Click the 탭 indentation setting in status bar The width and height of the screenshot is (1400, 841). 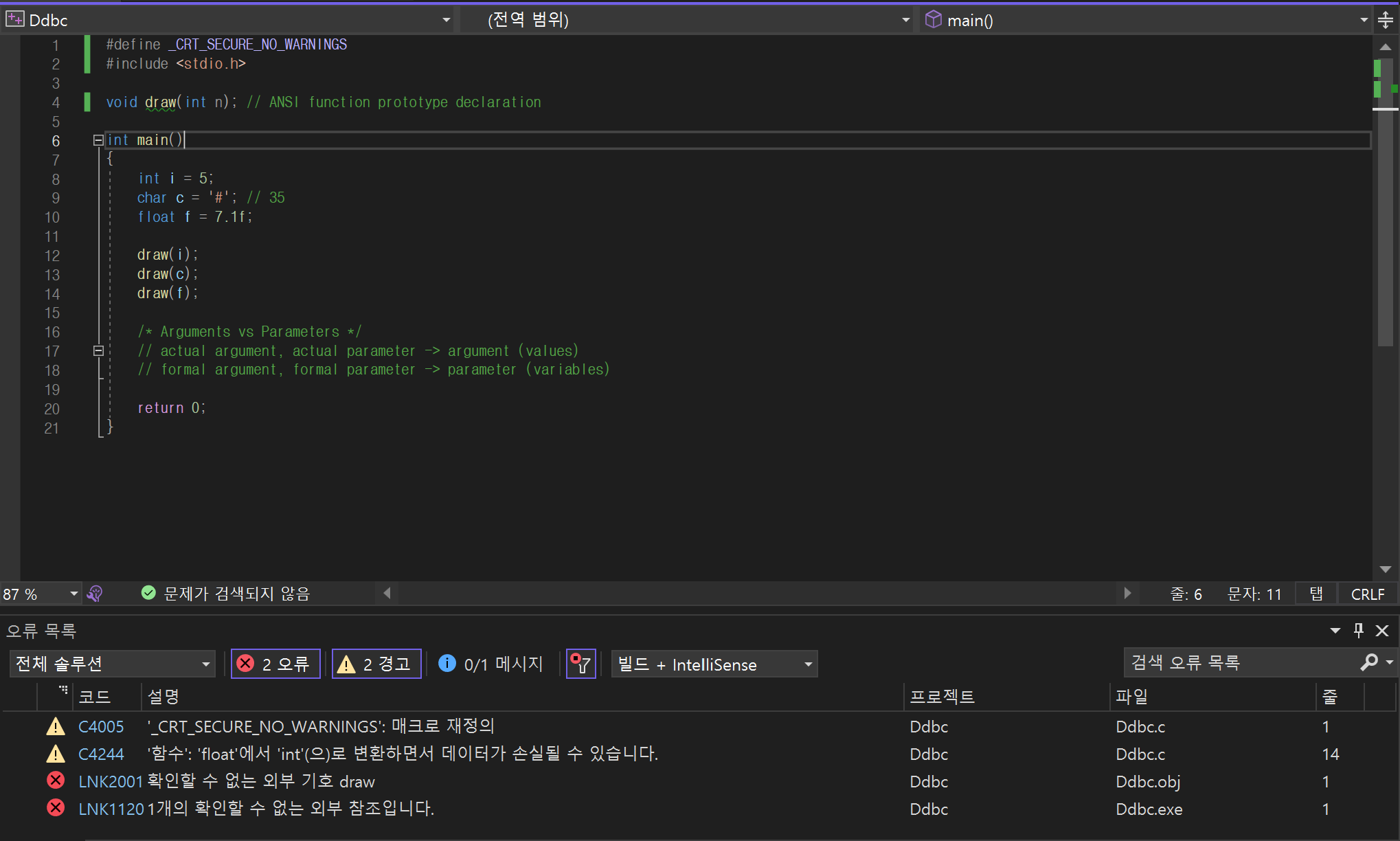point(1316,594)
